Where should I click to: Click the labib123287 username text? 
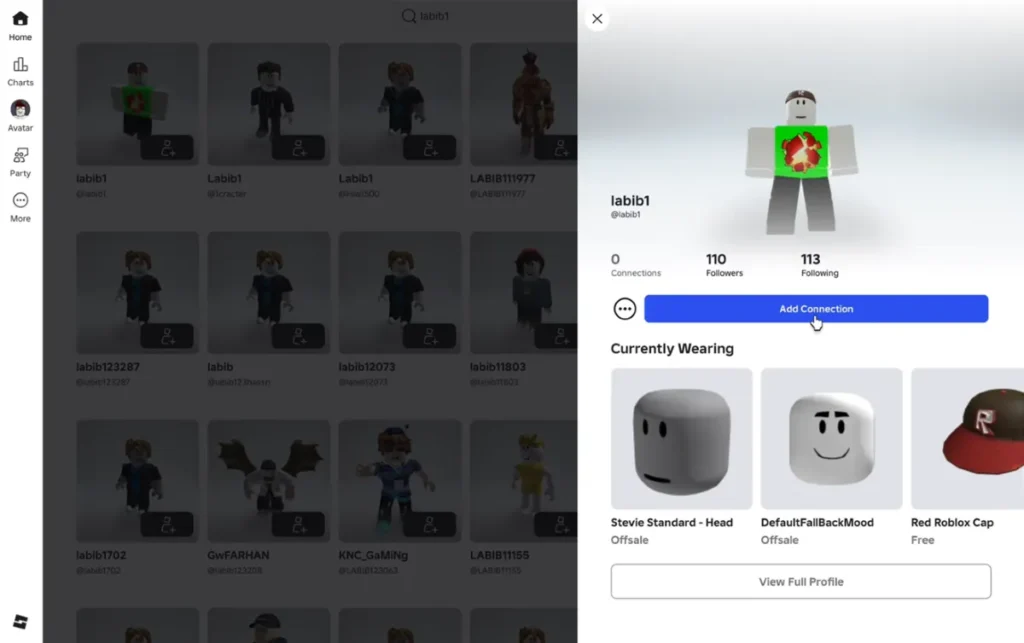(108, 367)
